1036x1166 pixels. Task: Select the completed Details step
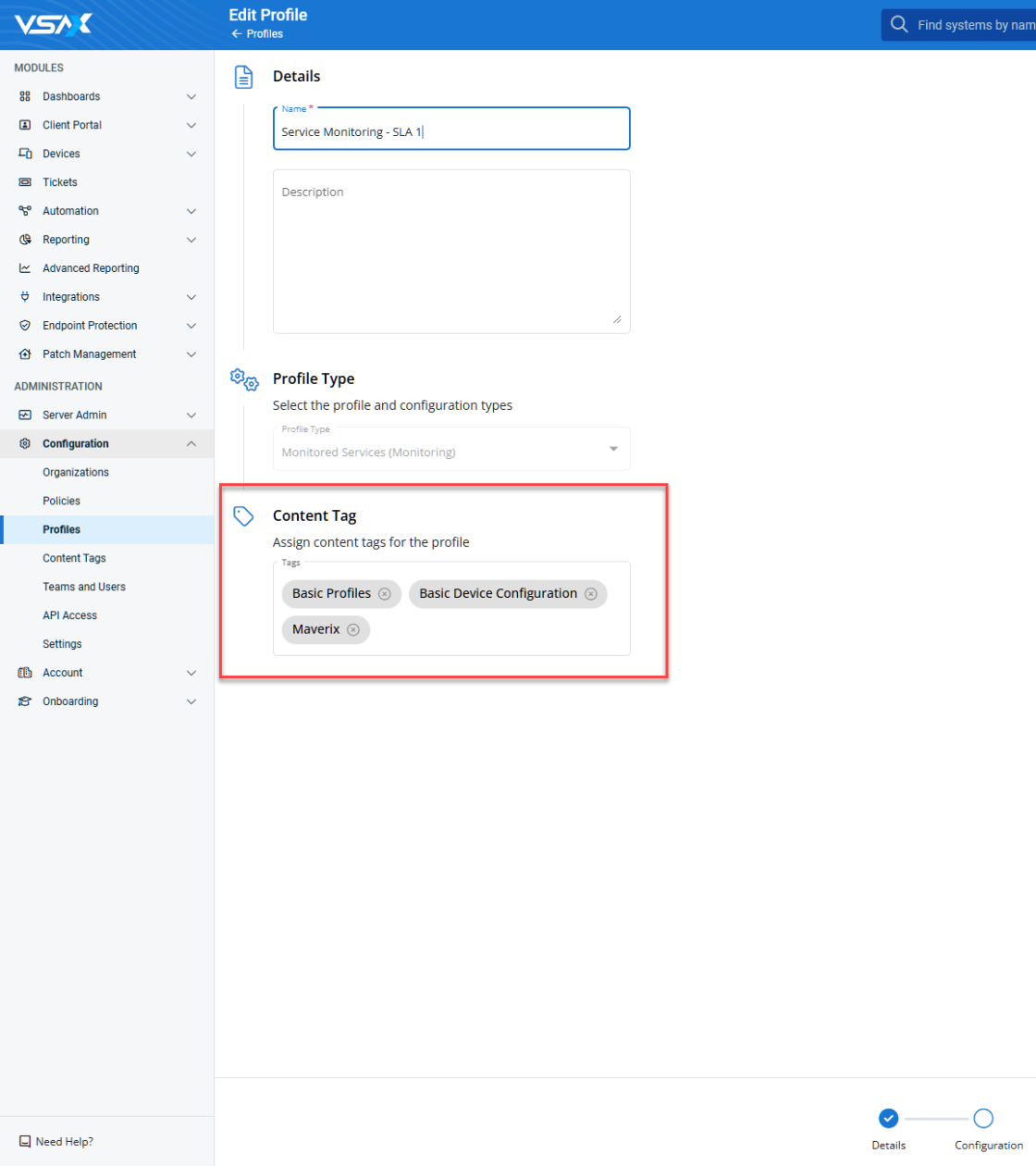click(888, 1119)
